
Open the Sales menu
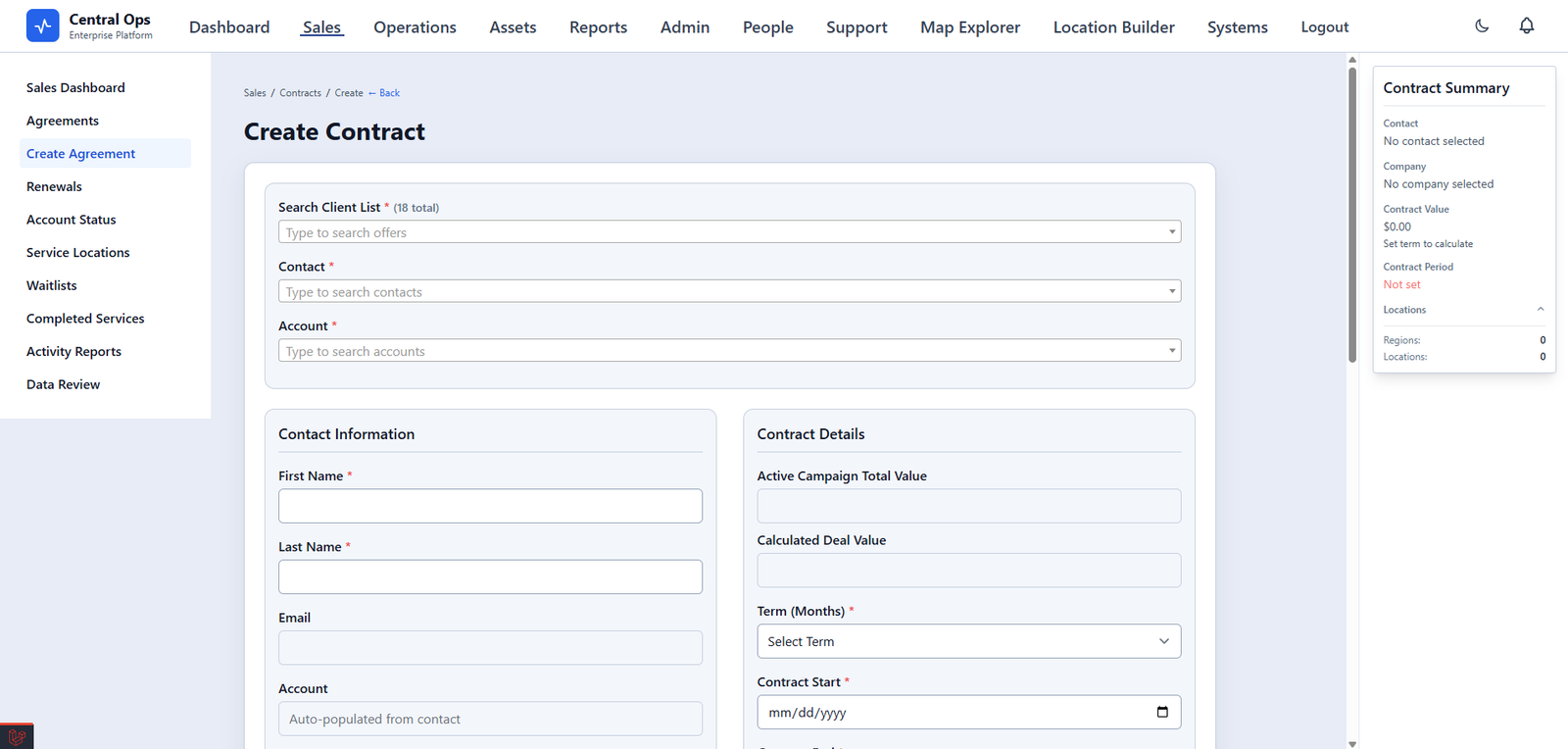321,27
